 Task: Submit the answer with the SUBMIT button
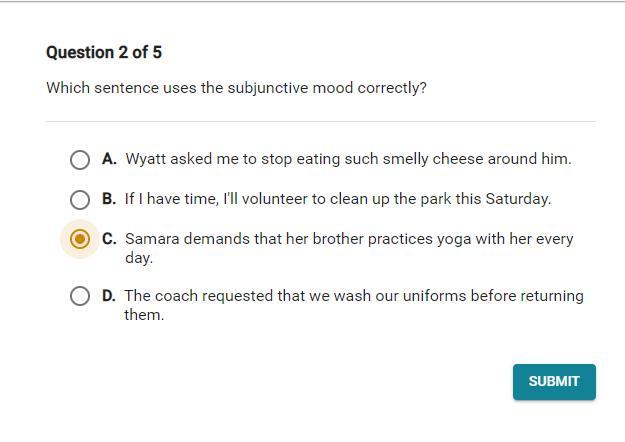pos(554,381)
